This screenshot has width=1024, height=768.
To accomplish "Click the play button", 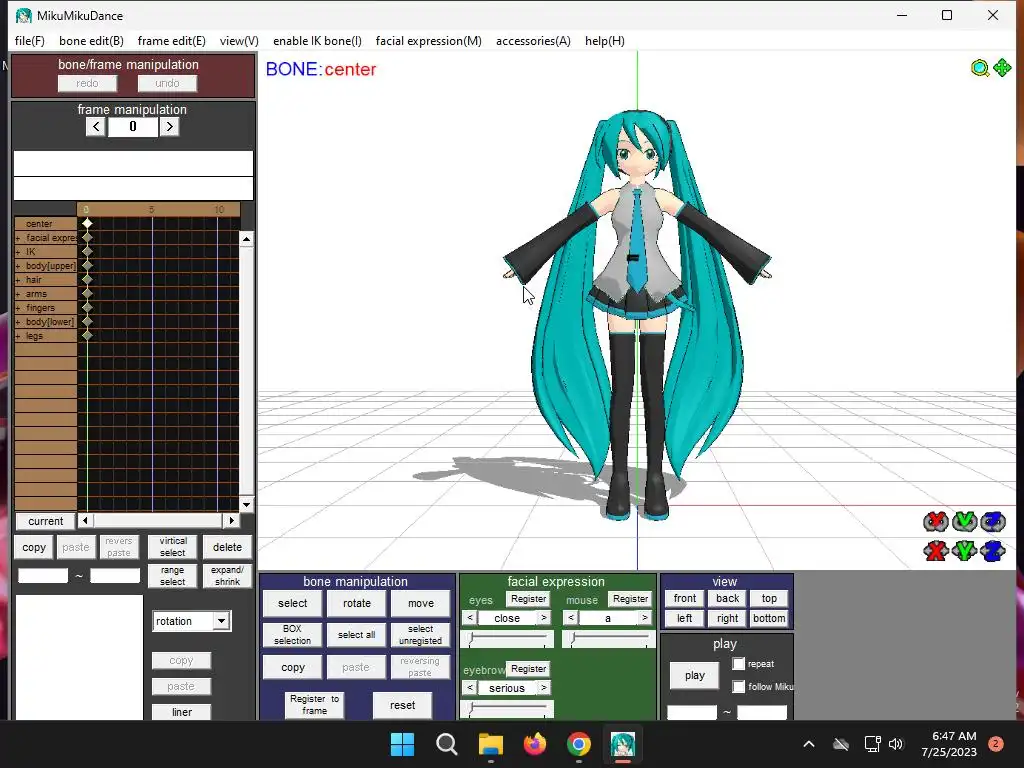I will 695,675.
